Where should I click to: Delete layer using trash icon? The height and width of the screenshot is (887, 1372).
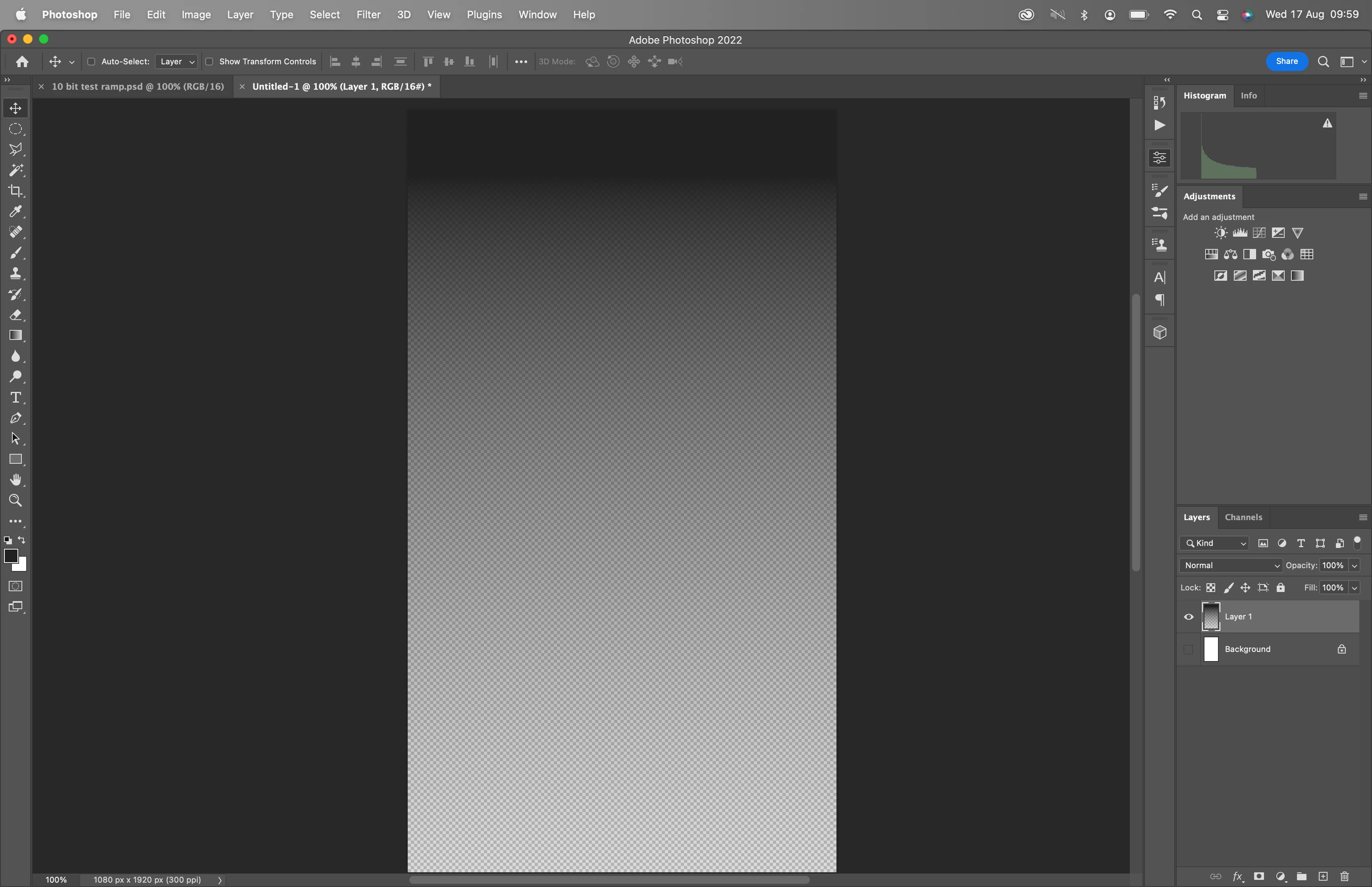click(1344, 876)
